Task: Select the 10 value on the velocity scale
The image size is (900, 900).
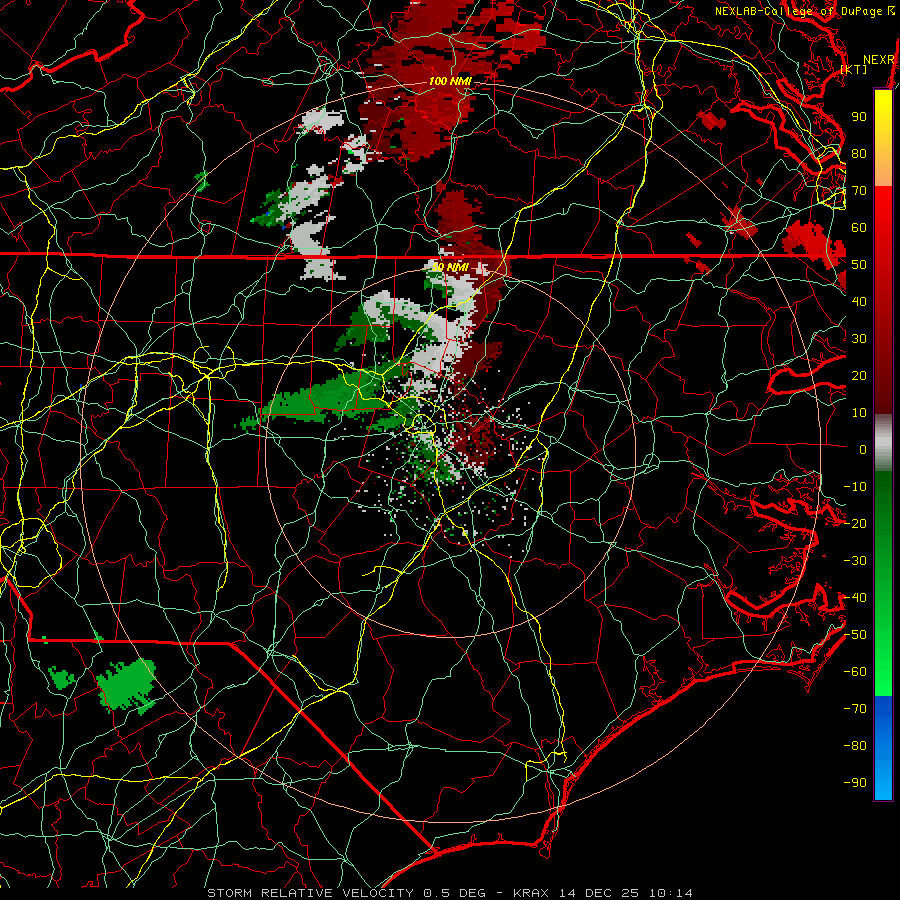Action: 859,413
